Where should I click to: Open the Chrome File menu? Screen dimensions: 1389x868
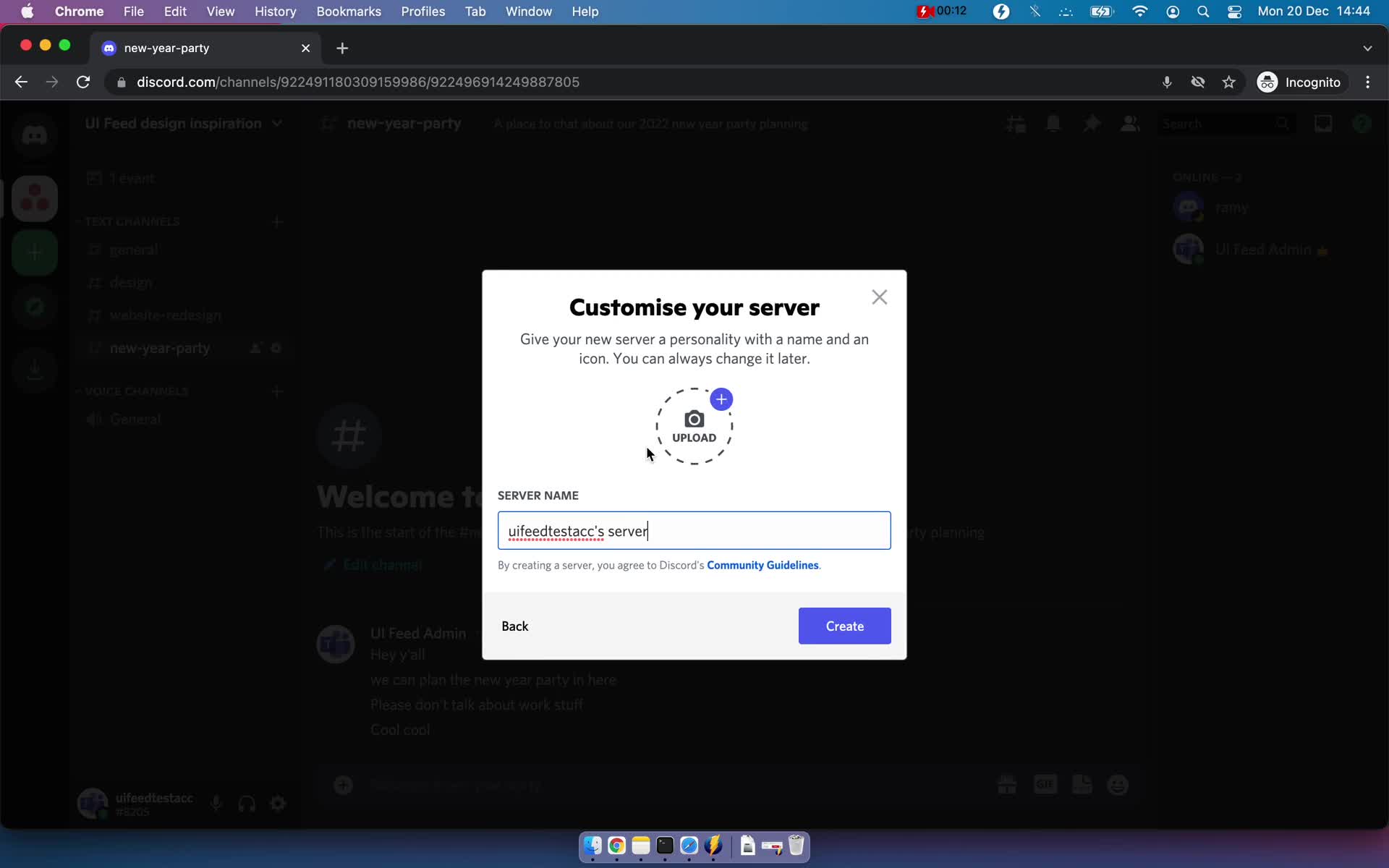[133, 11]
